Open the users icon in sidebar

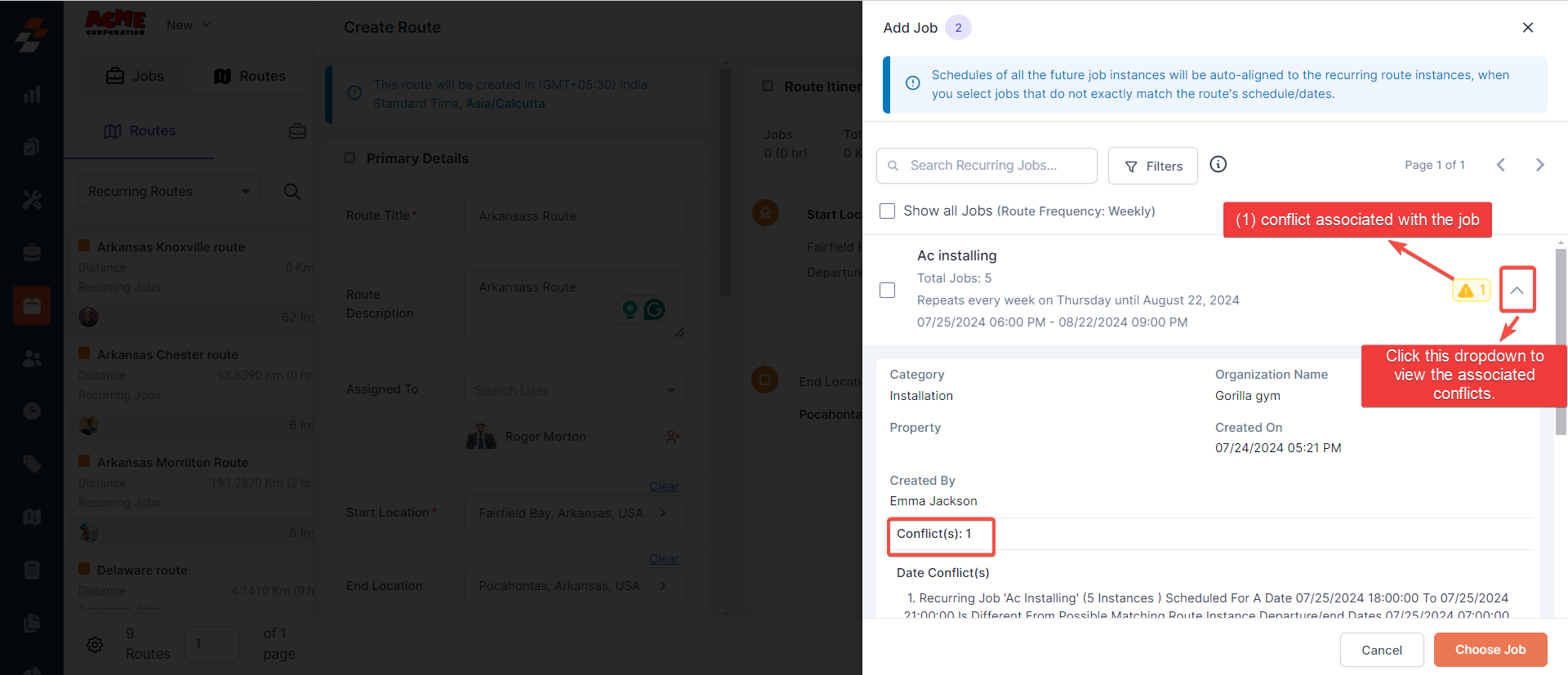(32, 358)
